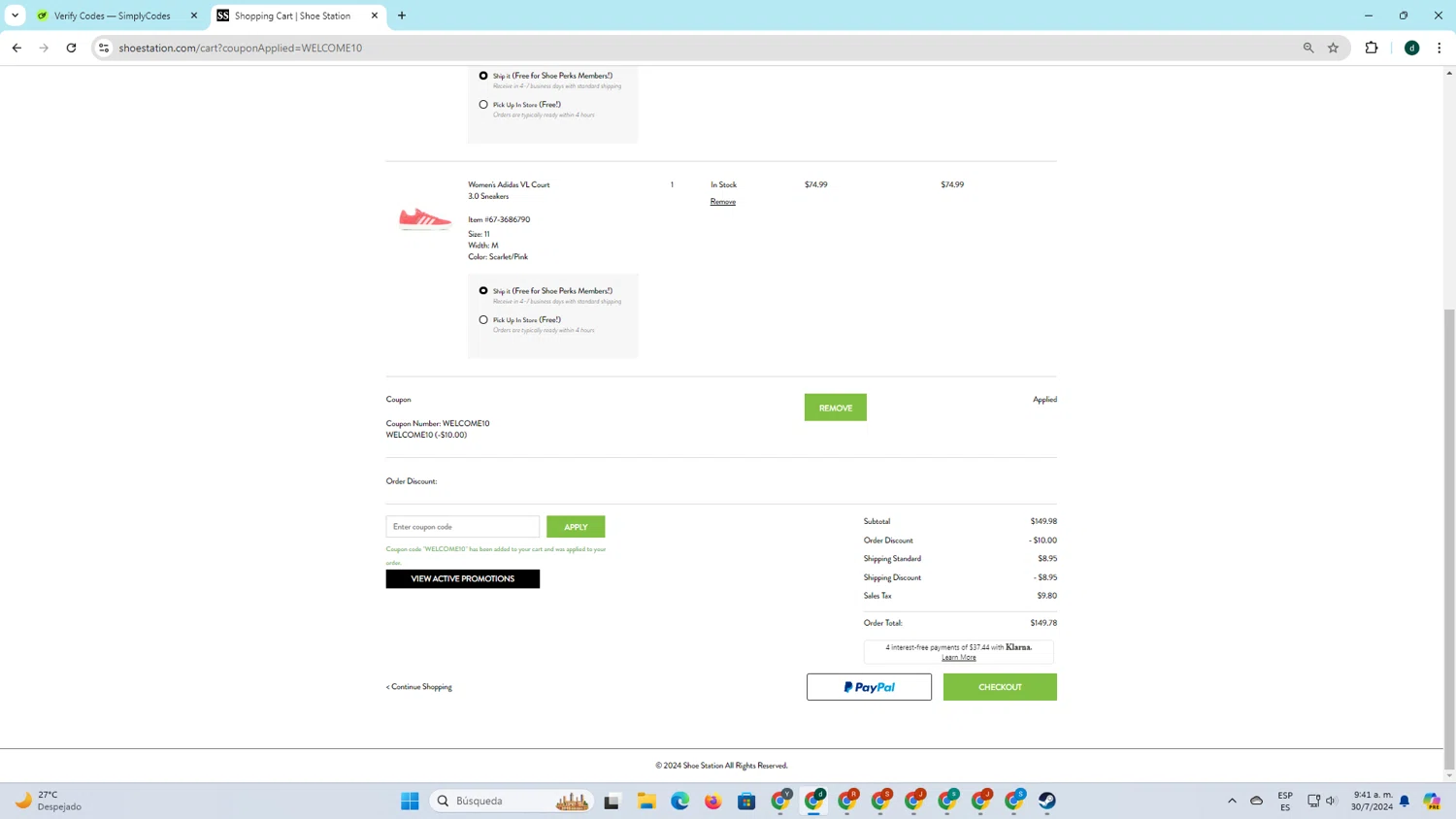Viewport: 1456px width, 819px height.
Task: Click the browser forward arrow
Action: pos(44,48)
